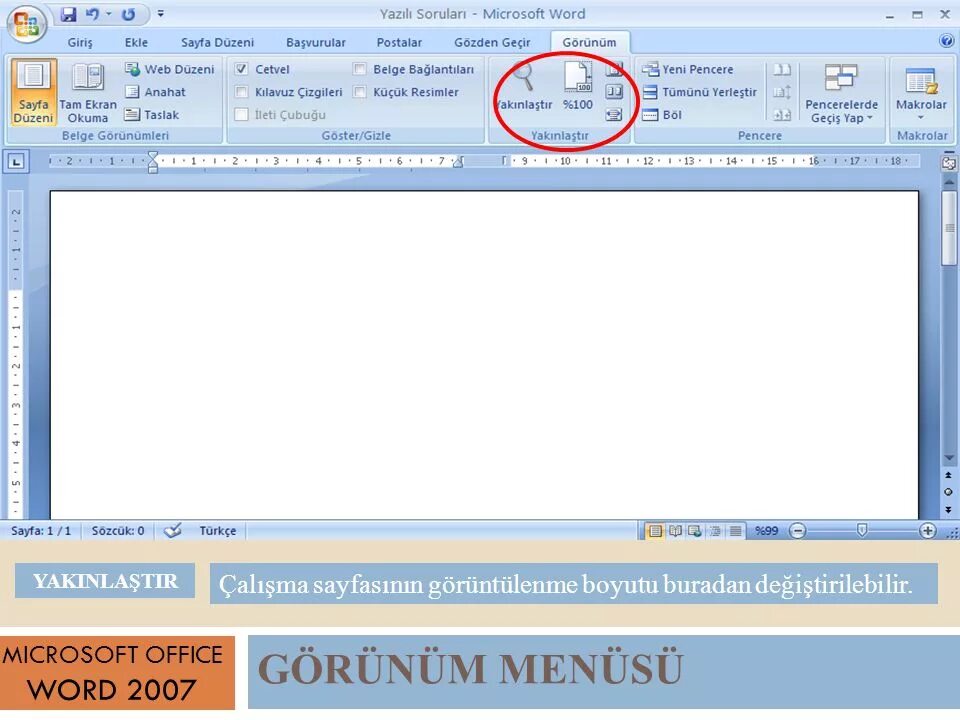
Task: Undo last action in Quick Access Toolbar
Action: 92,14
